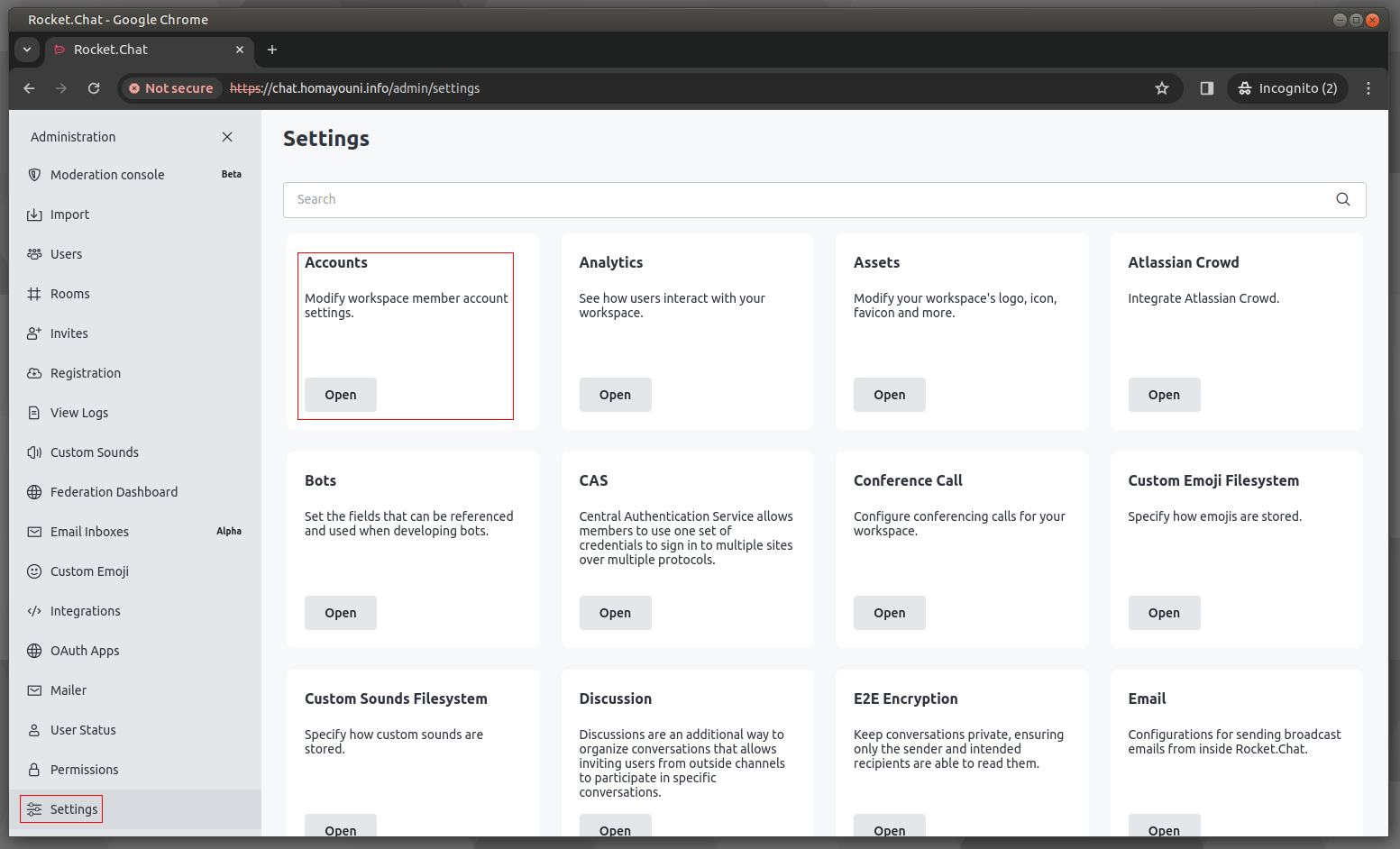Image resolution: width=1400 pixels, height=849 pixels.
Task: Click the Invites person-plus icon
Action: pos(34,333)
